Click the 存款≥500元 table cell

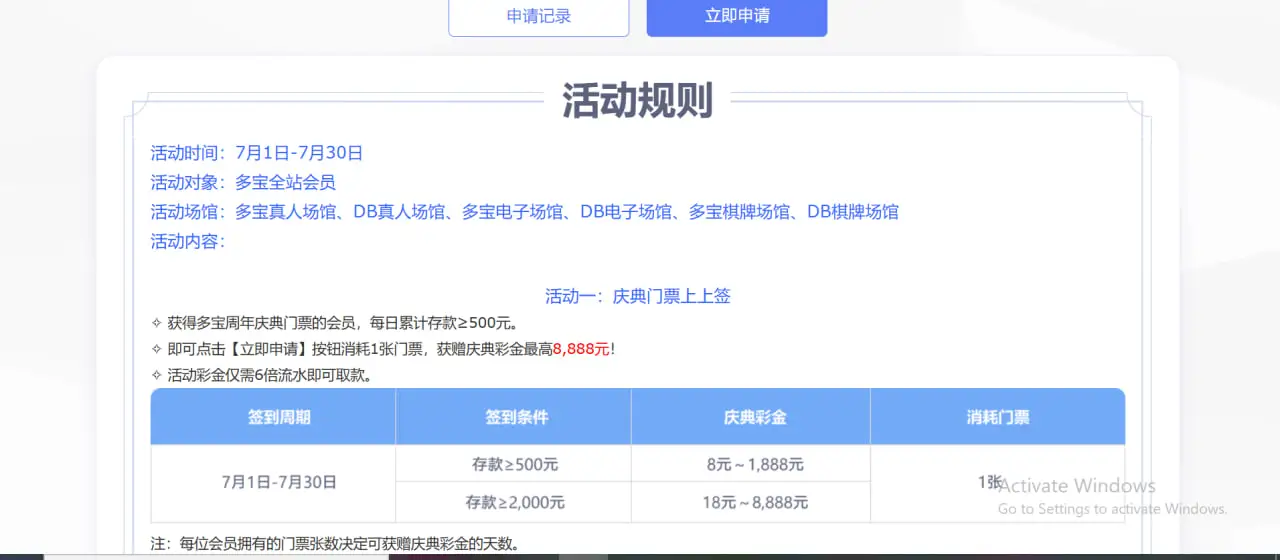[x=515, y=464]
